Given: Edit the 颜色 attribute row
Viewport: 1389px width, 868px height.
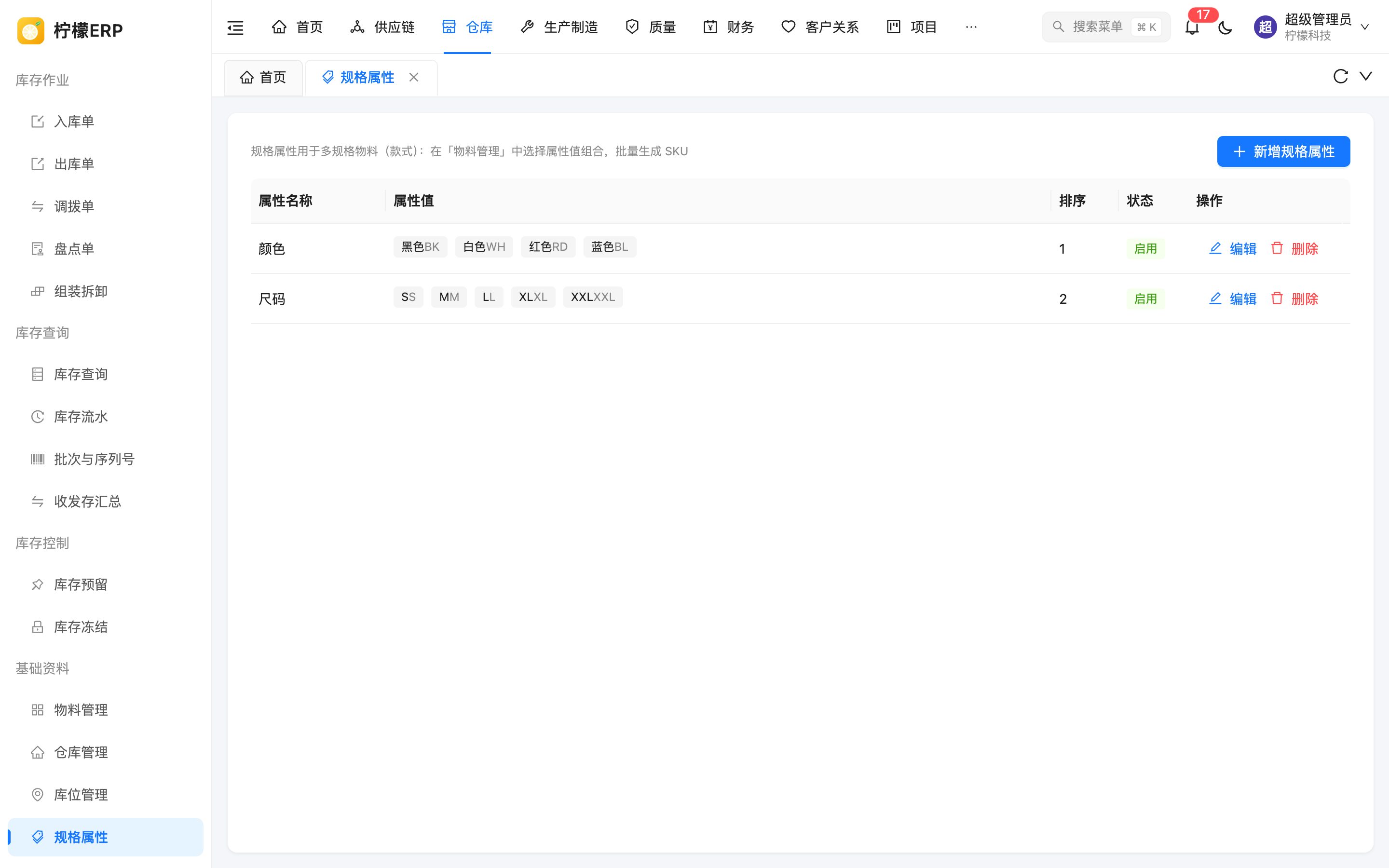Looking at the screenshot, I should coord(1233,248).
